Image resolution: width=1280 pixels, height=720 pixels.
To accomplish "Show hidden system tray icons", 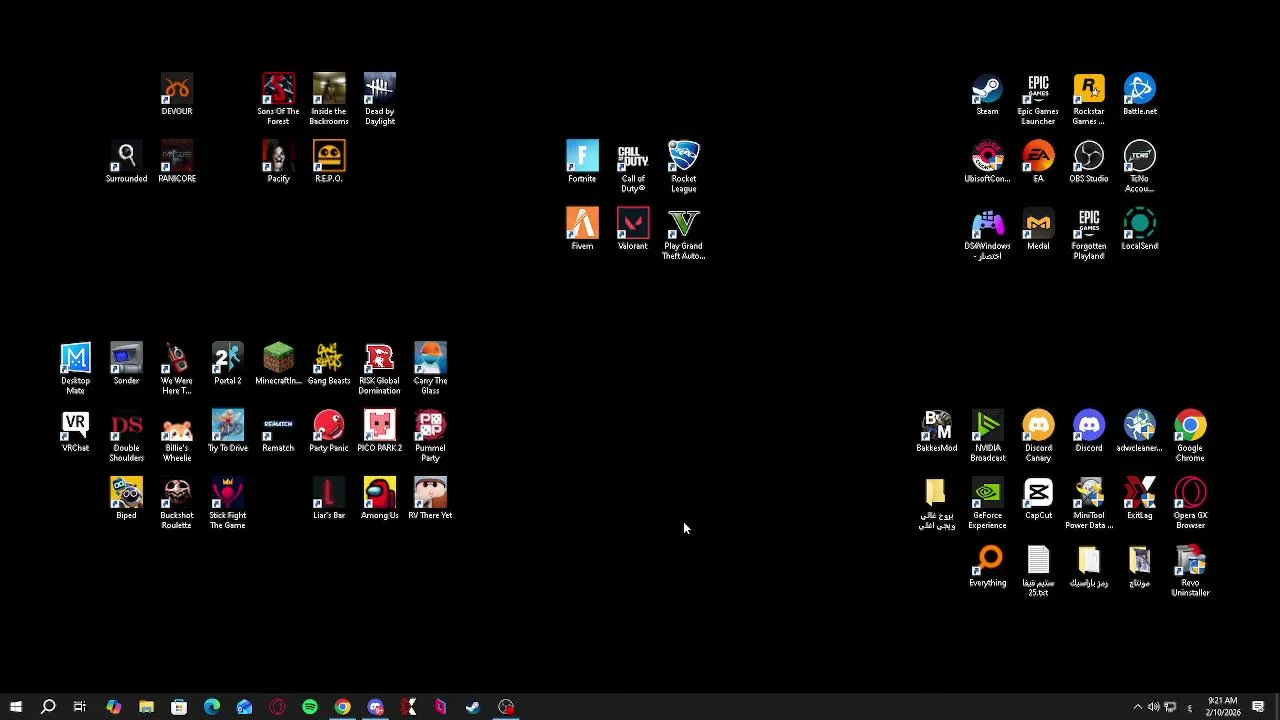I will 1137,707.
